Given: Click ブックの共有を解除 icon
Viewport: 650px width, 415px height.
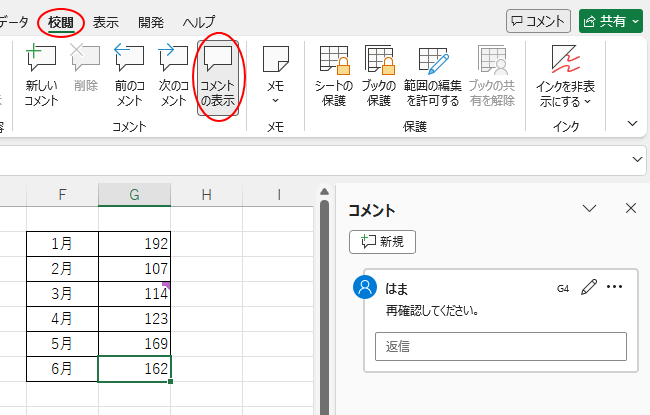Looking at the screenshot, I should click(492, 61).
